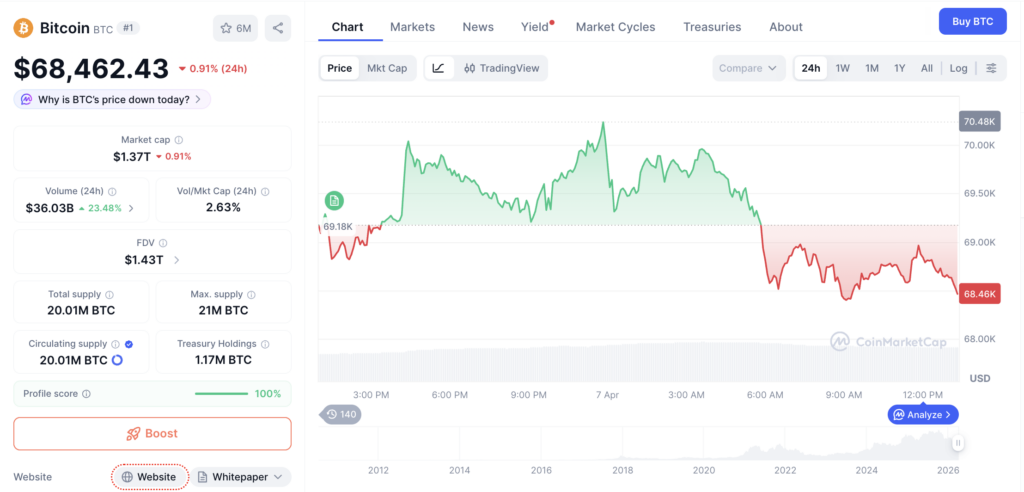Open the Yield tab
The width and height of the screenshot is (1024, 492).
[x=536, y=27]
